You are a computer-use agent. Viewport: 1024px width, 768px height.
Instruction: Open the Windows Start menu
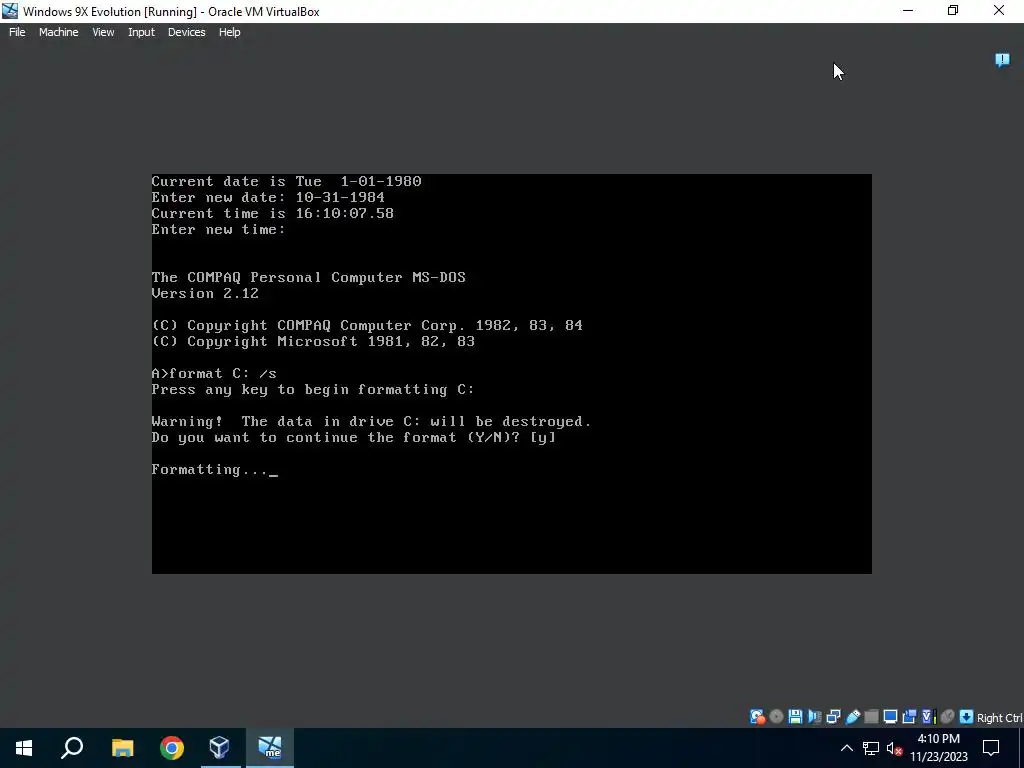click(x=24, y=748)
